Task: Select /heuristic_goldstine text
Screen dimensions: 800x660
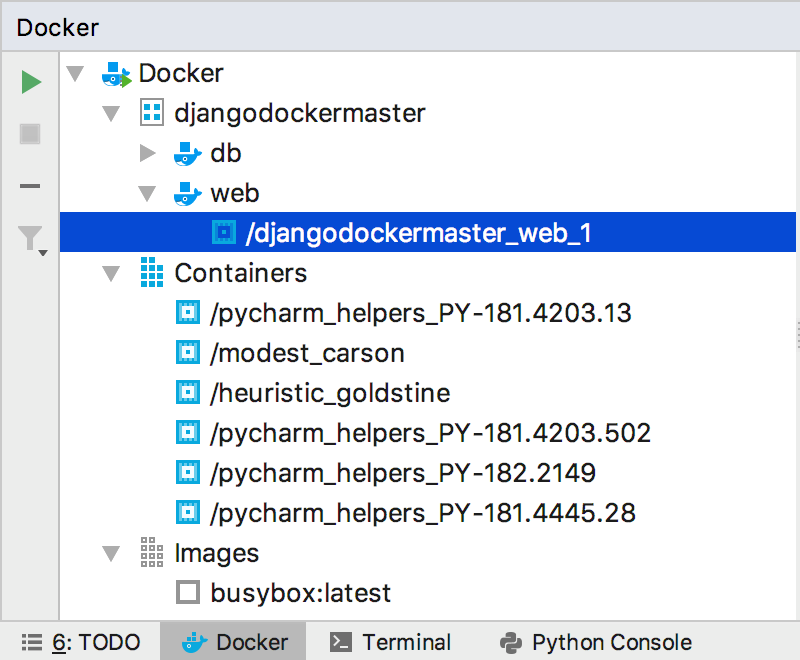Action: pos(330,394)
